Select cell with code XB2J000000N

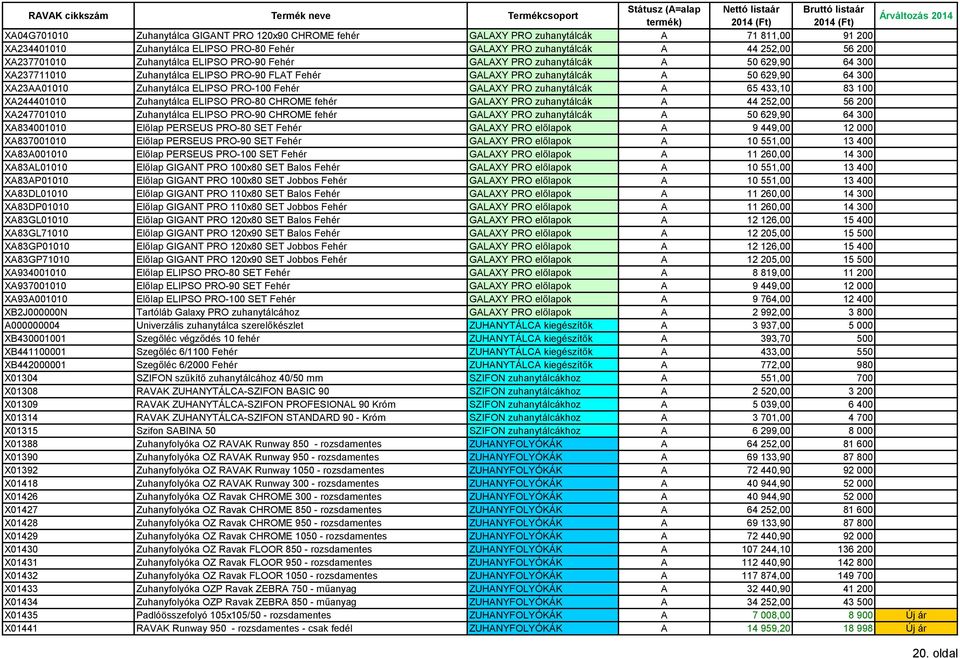(x=68, y=312)
